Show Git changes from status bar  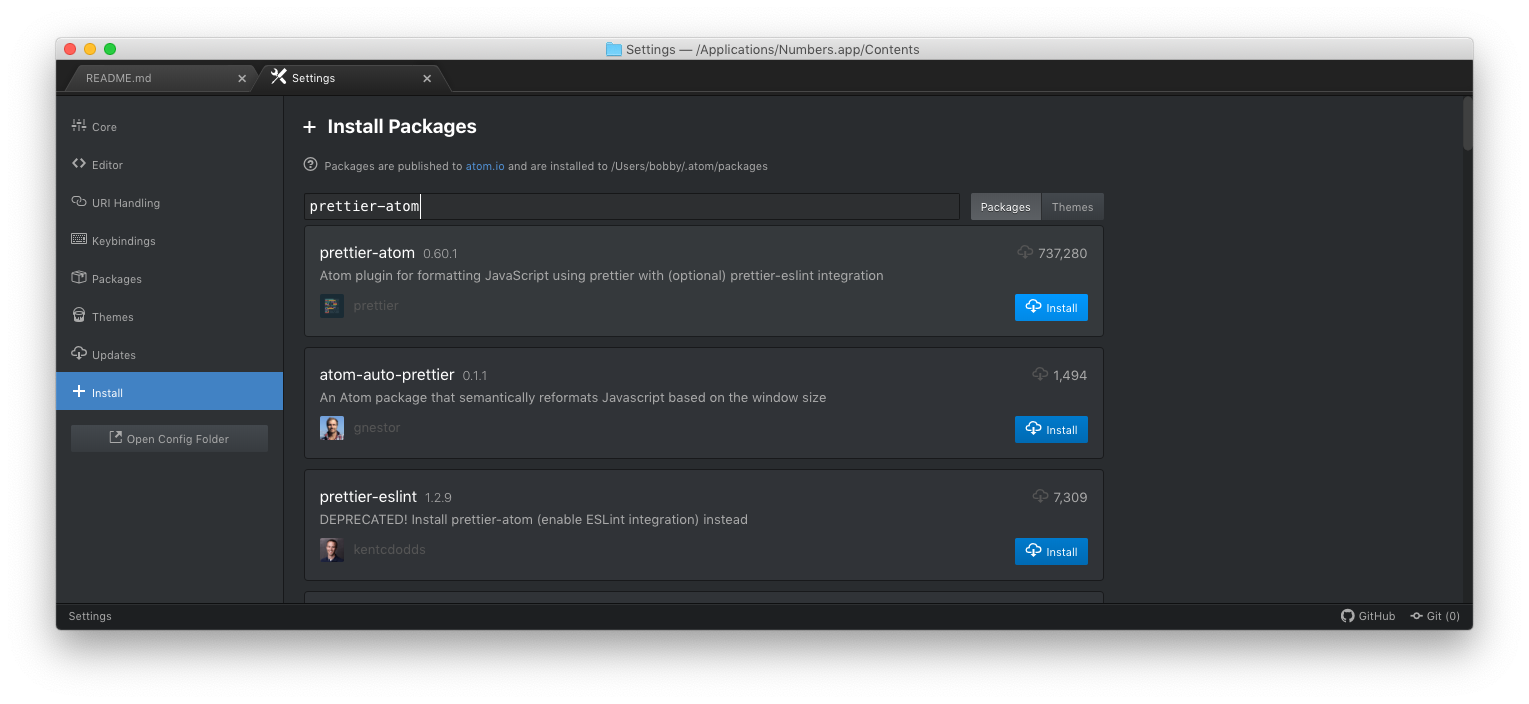pos(1434,616)
